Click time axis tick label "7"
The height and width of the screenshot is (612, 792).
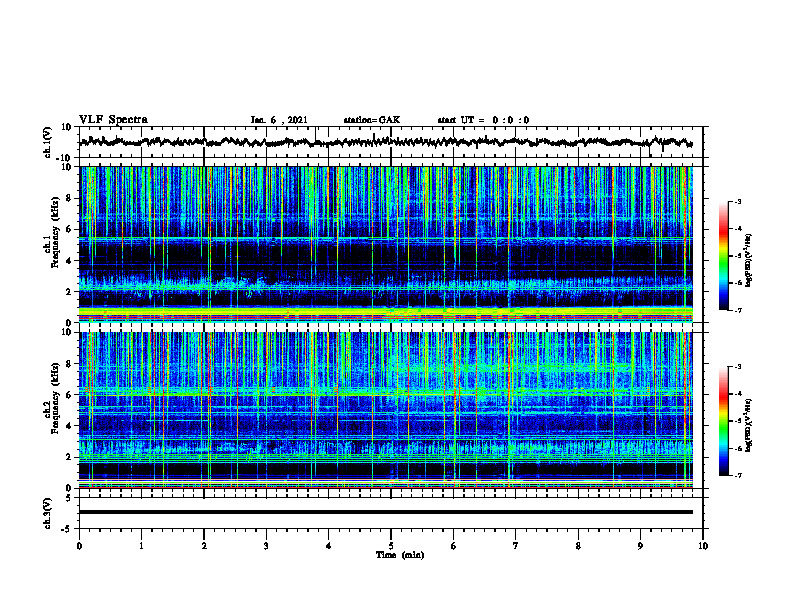pos(516,546)
